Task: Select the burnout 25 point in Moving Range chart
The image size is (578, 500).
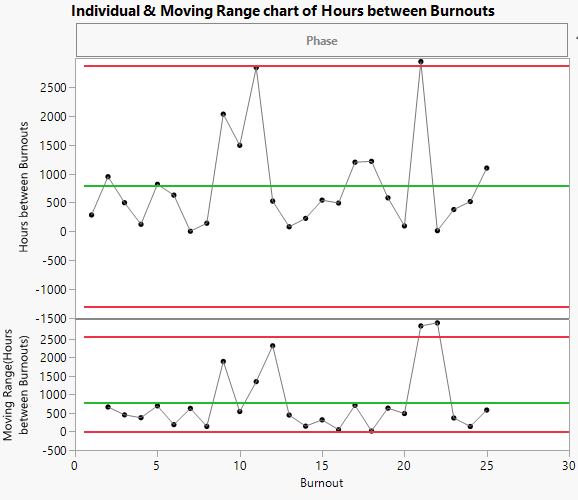Action: [x=487, y=410]
